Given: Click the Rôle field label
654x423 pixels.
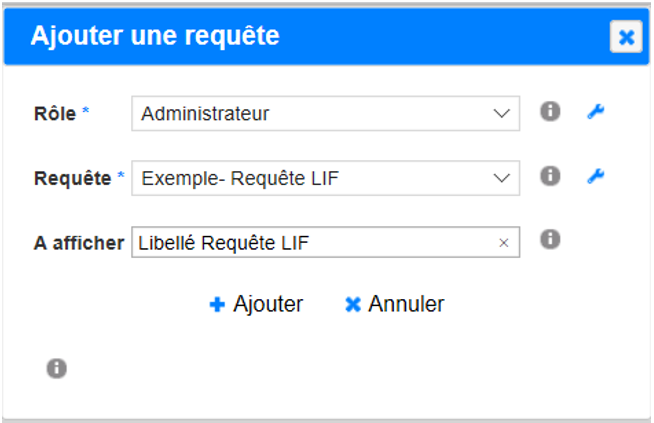Looking at the screenshot, I should [x=55, y=113].
